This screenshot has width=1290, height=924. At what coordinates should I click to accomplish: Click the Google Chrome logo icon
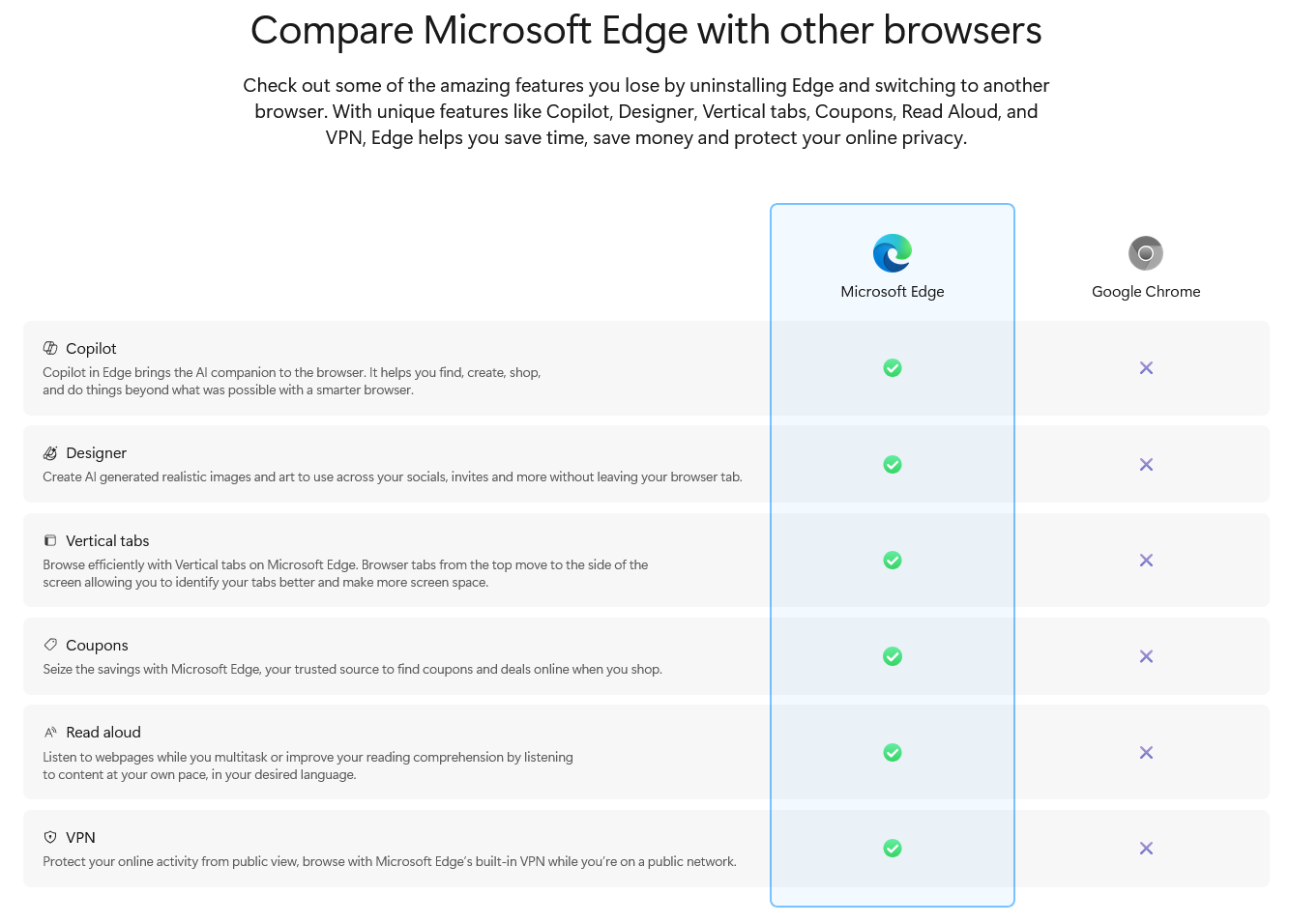click(x=1145, y=253)
